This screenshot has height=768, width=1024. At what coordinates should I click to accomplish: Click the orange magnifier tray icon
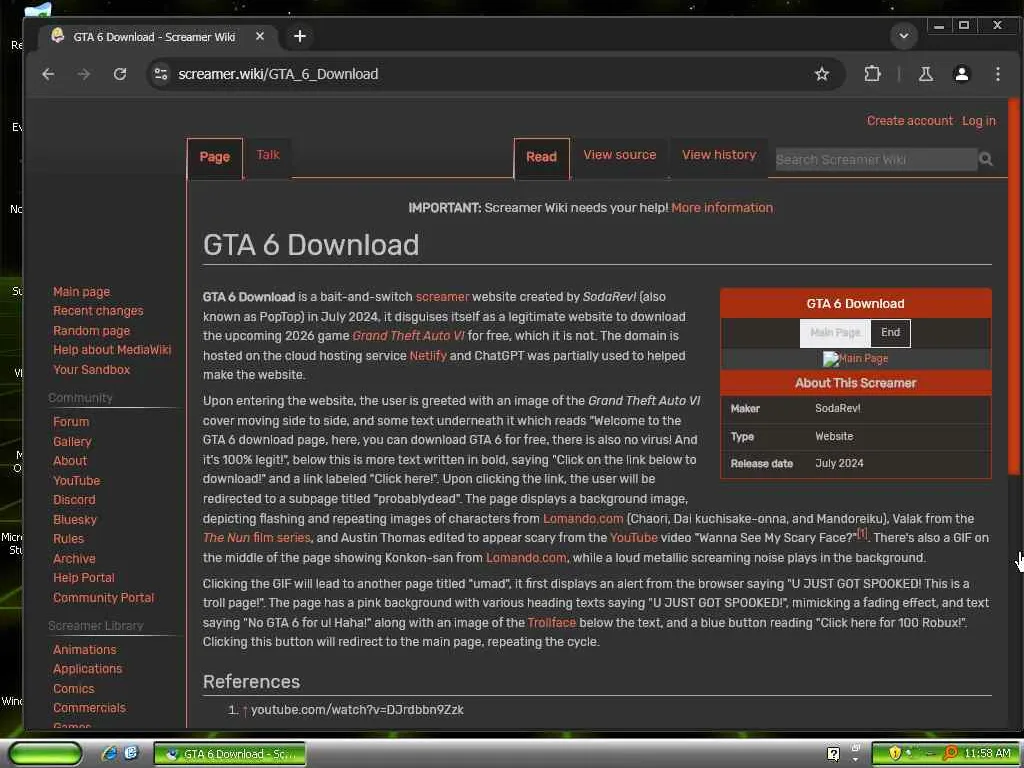point(951,753)
